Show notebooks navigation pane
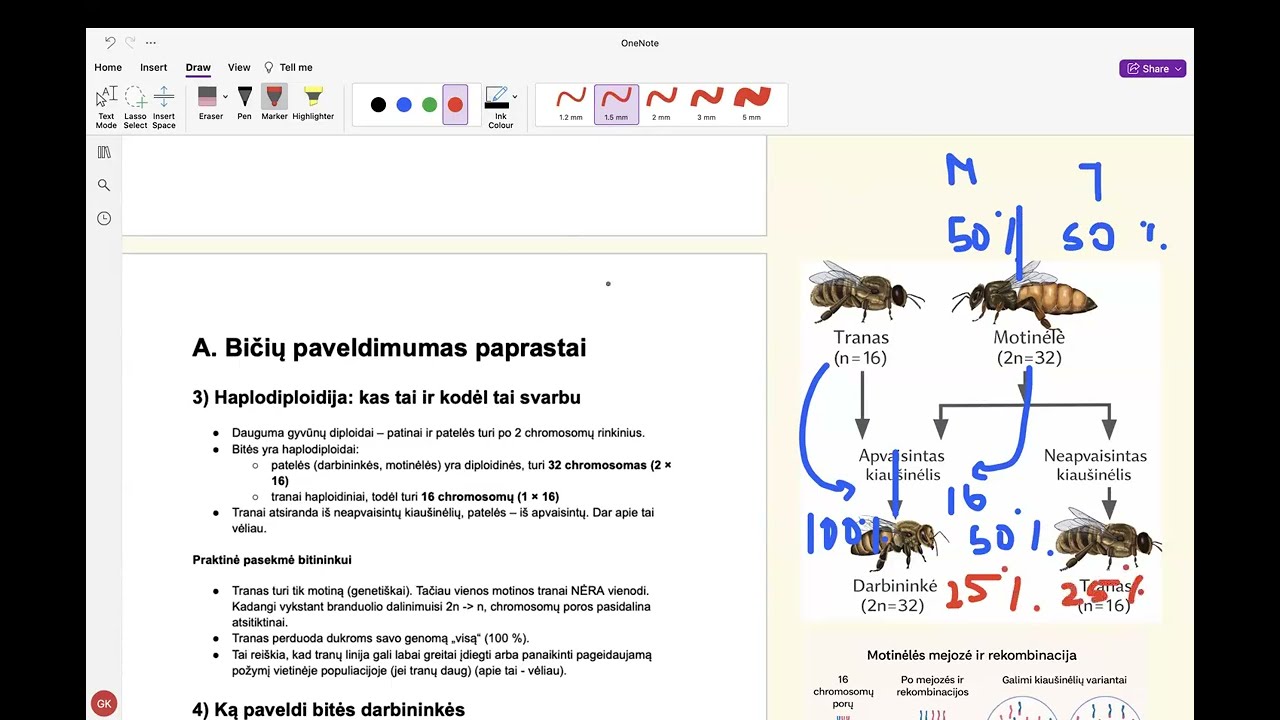1280x720 pixels. click(x=104, y=152)
